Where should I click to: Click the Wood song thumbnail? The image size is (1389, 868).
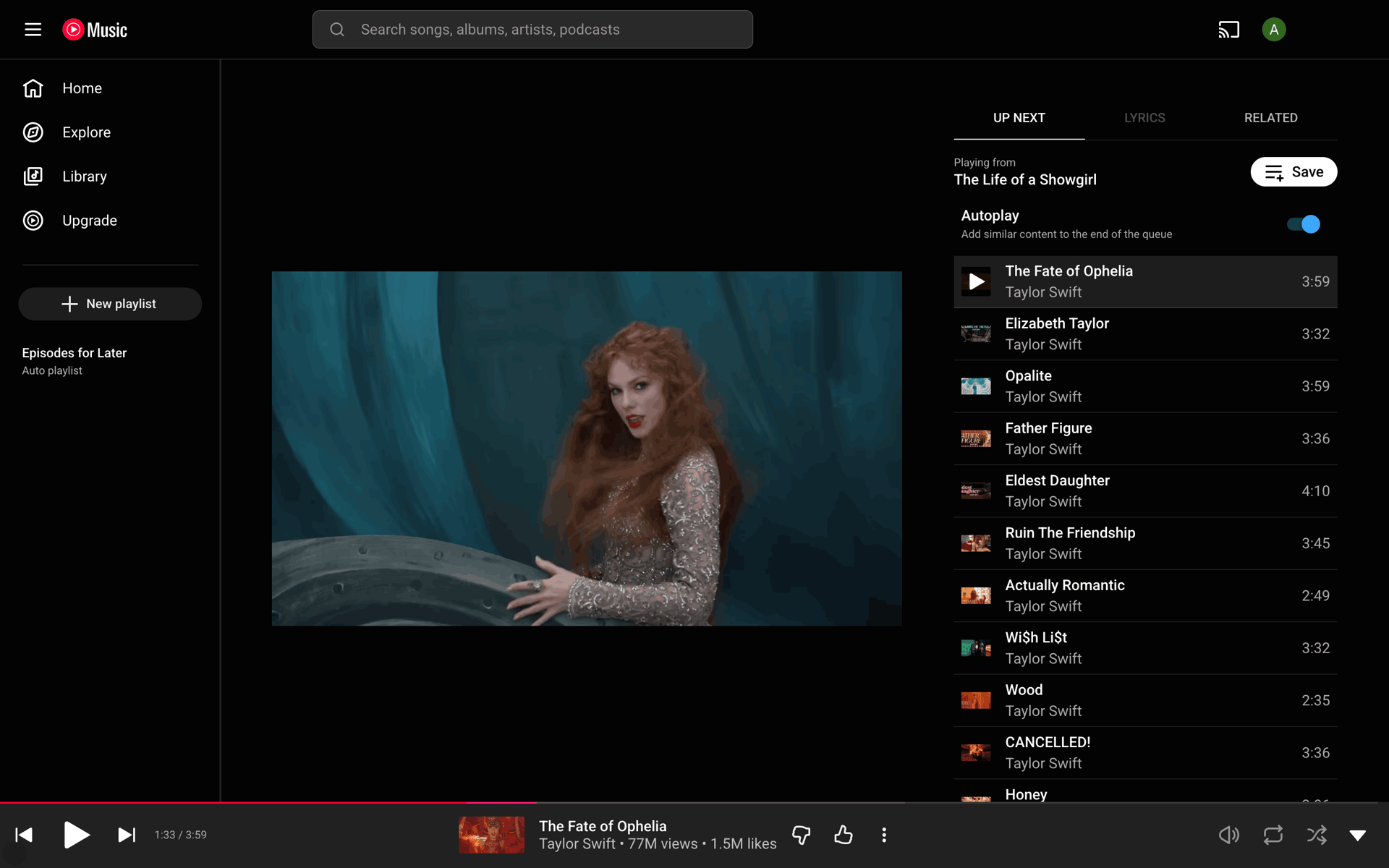tap(976, 700)
